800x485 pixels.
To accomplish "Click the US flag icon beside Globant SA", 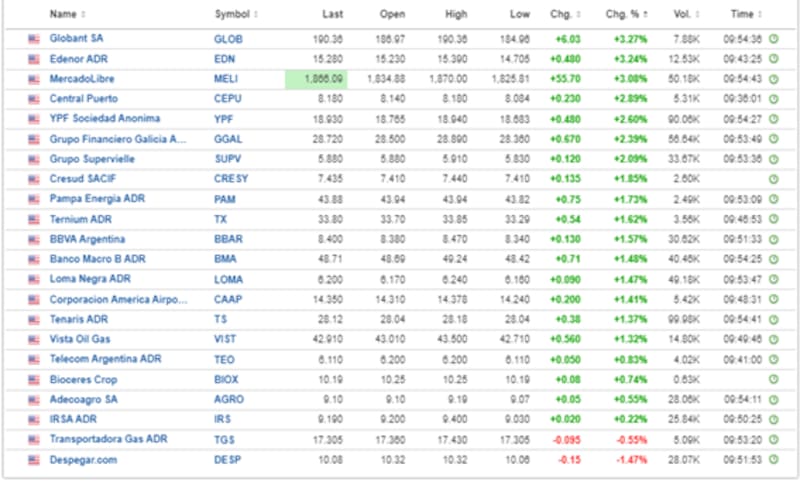I will 34,39.
